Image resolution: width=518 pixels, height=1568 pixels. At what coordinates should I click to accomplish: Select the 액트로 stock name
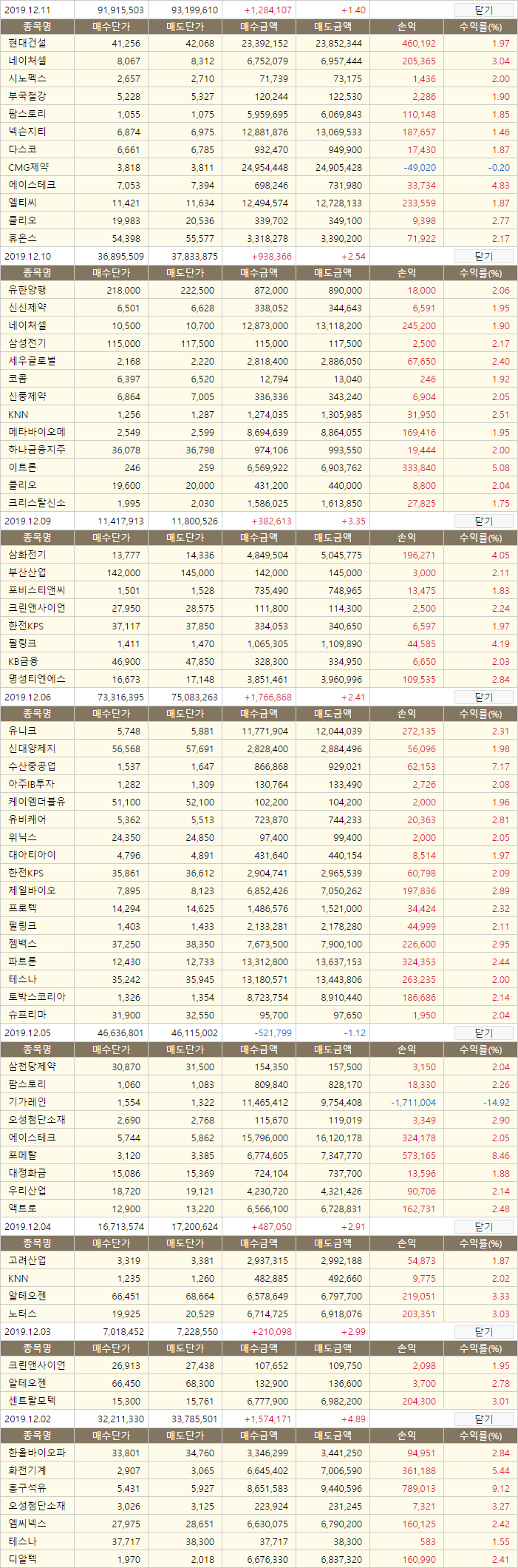click(22, 1209)
